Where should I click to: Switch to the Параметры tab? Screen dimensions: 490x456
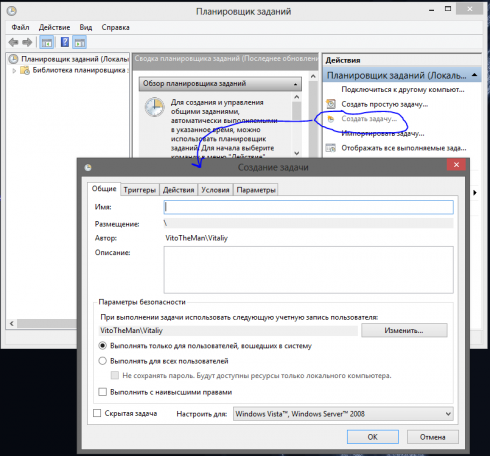click(x=256, y=190)
